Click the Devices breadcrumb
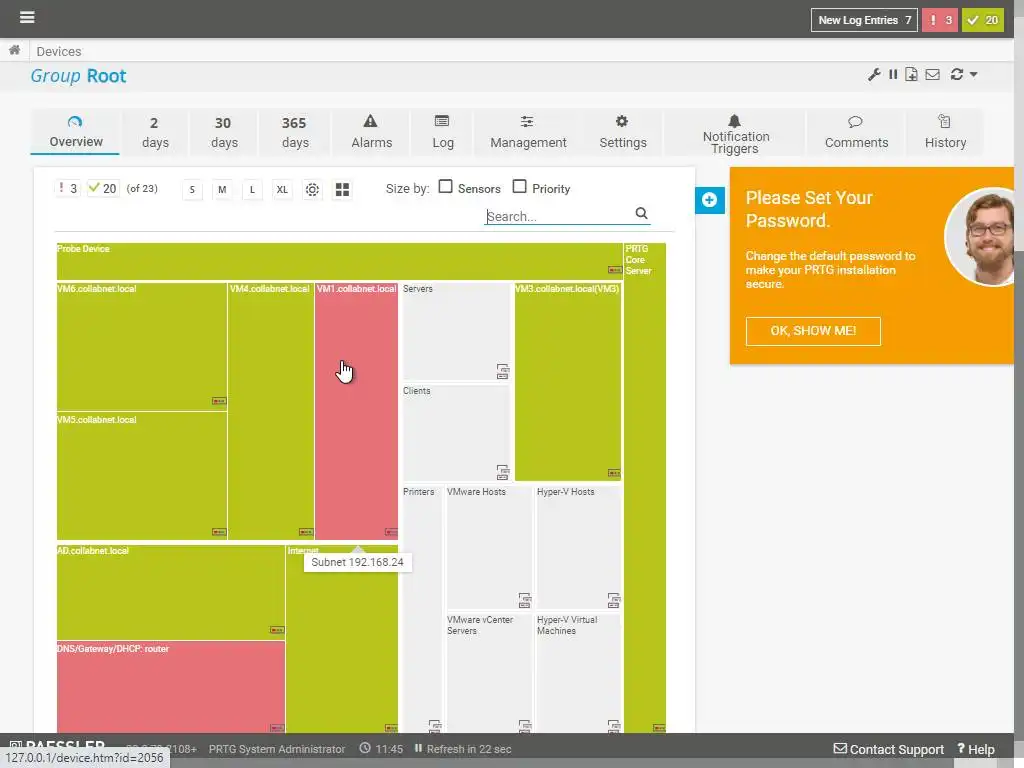This screenshot has height=768, width=1024. pyautogui.click(x=59, y=51)
